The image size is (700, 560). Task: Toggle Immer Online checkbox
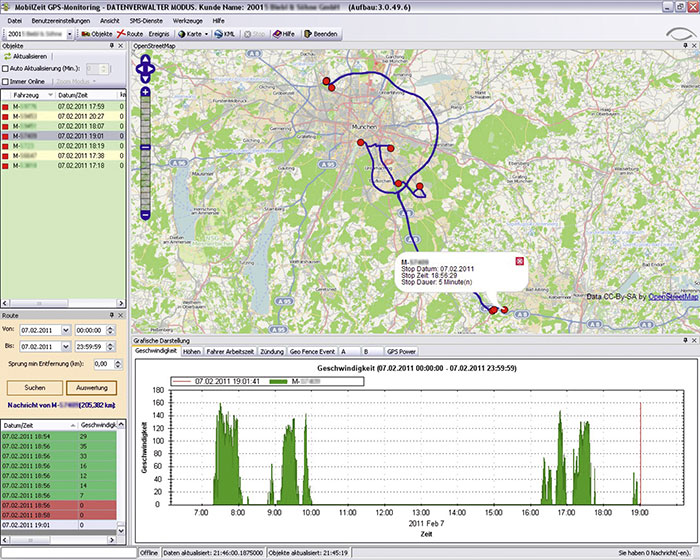(5, 82)
